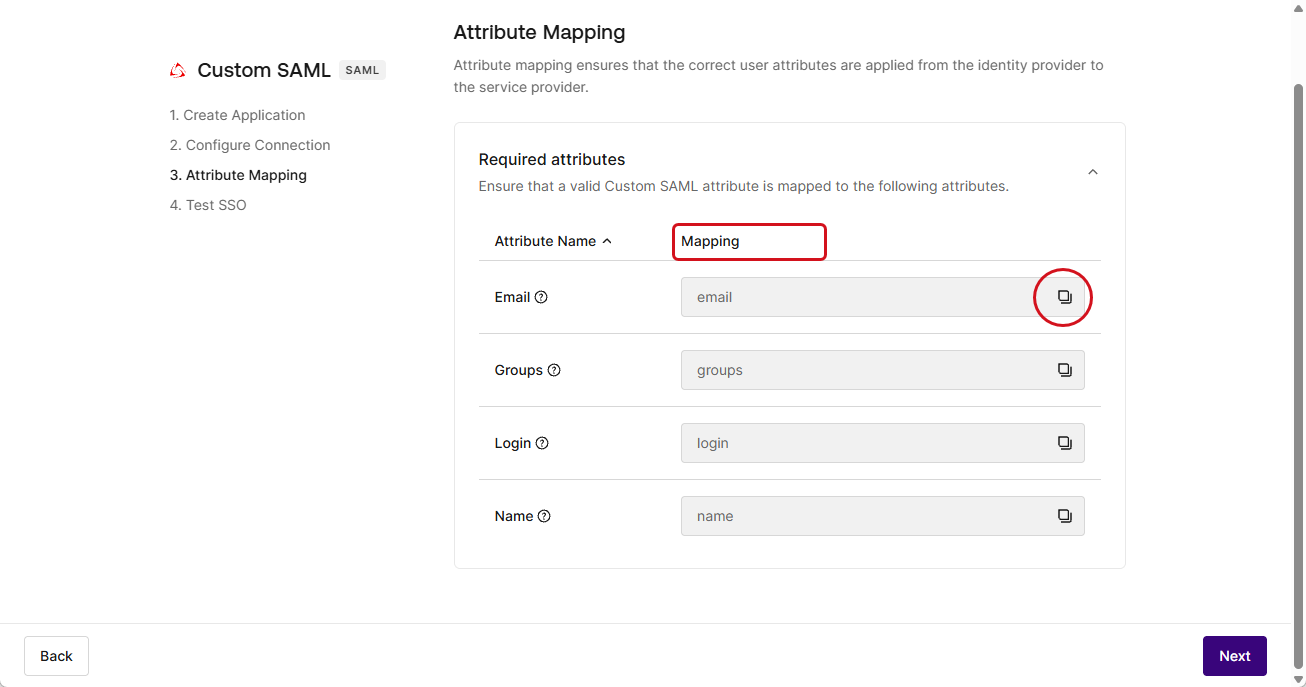Click the login mapping field
Viewport: 1306px width, 687px height.
(x=882, y=443)
